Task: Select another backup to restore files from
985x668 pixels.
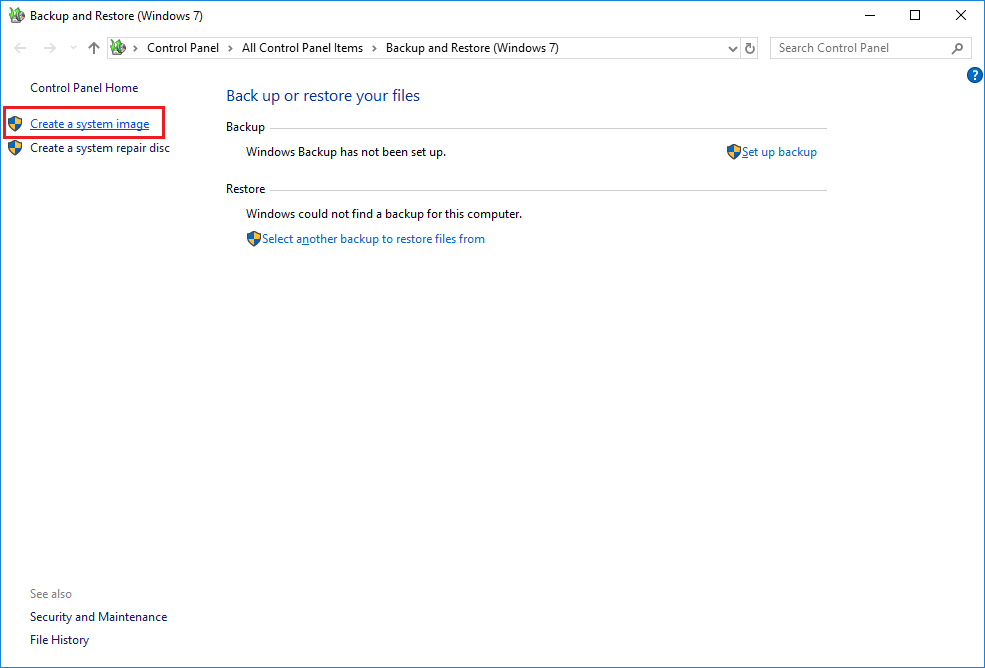Action: [373, 239]
